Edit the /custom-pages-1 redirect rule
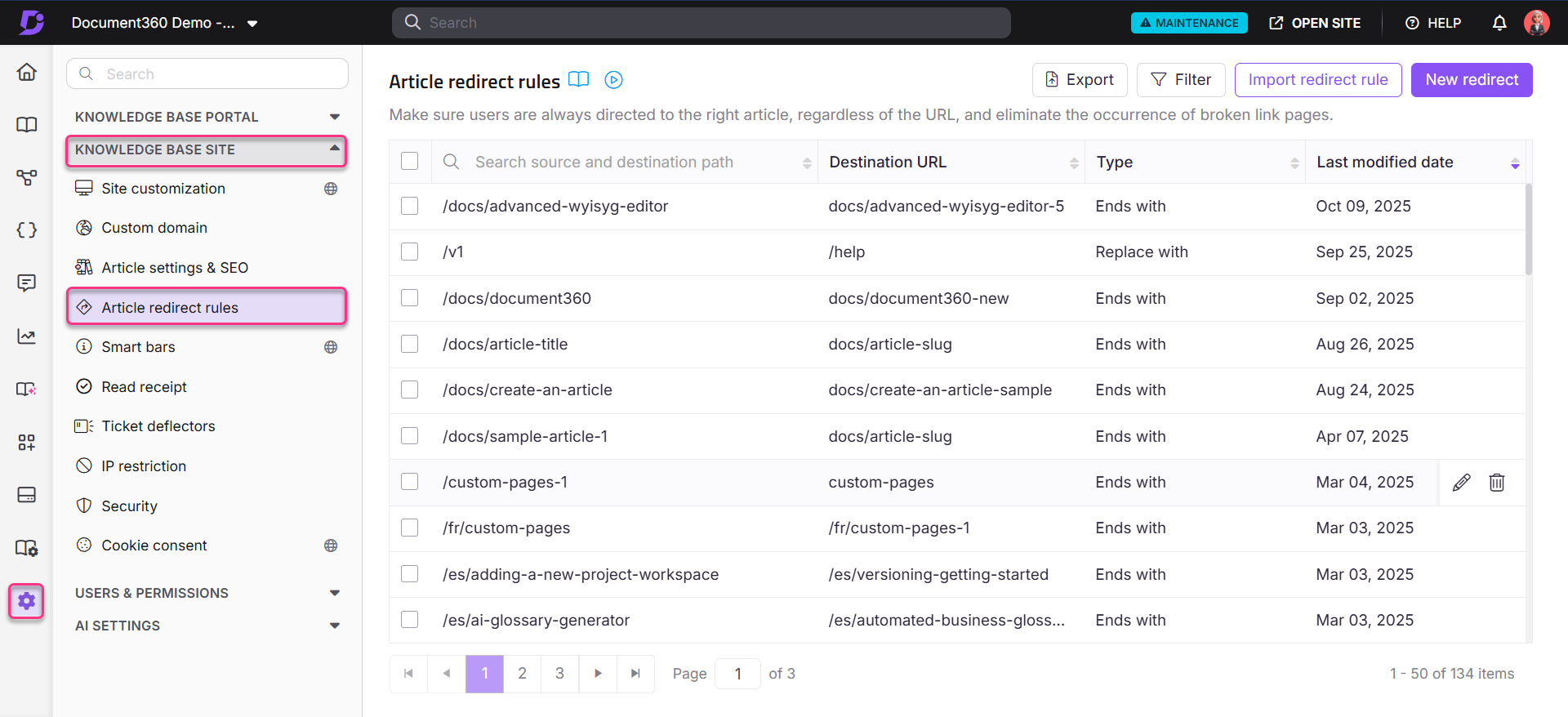 [x=1461, y=482]
